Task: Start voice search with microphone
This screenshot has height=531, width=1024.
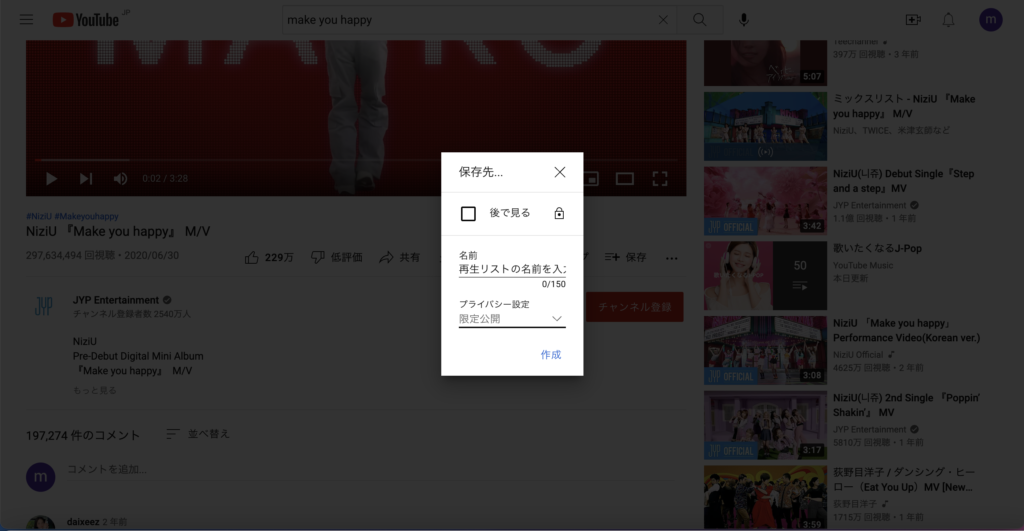Action: (x=744, y=20)
